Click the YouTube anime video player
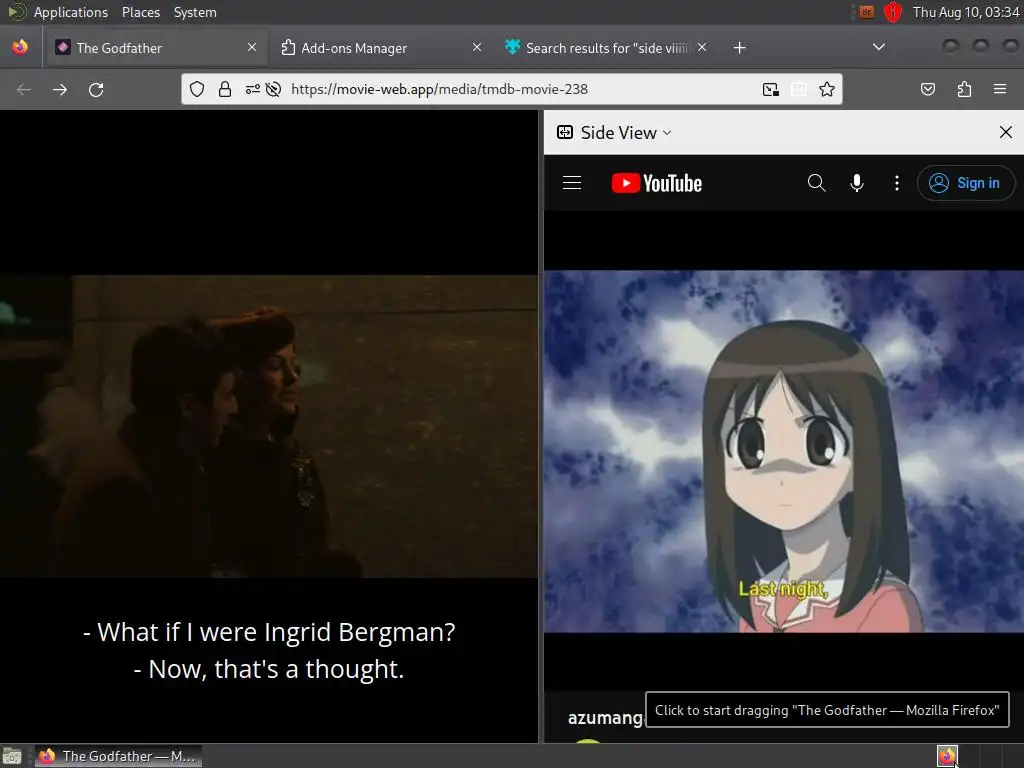This screenshot has height=768, width=1024. tap(784, 451)
